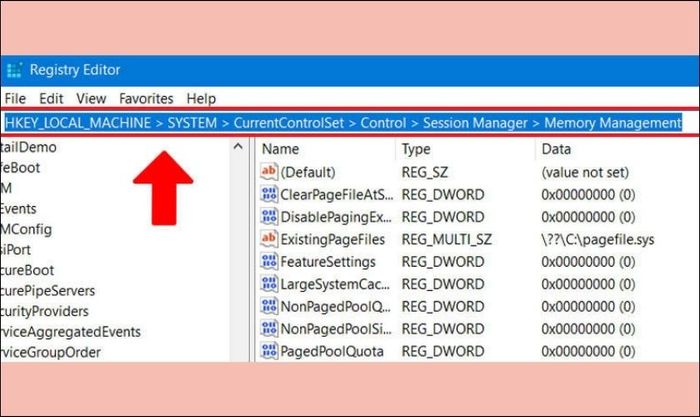The width and height of the screenshot is (700, 417).
Task: Open the Edit menu
Action: coord(51,98)
